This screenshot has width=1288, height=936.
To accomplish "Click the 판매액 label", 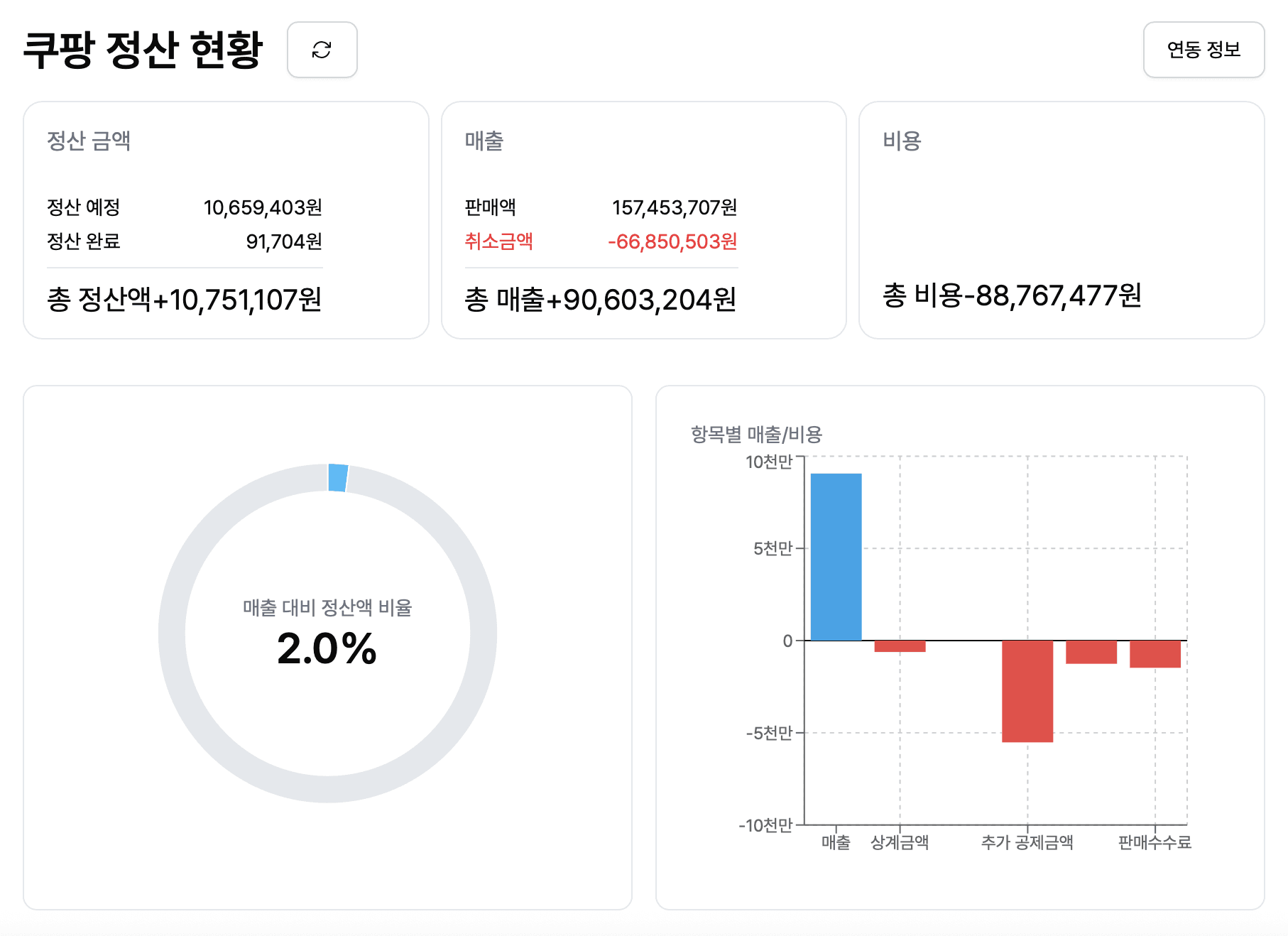I will click(x=491, y=207).
